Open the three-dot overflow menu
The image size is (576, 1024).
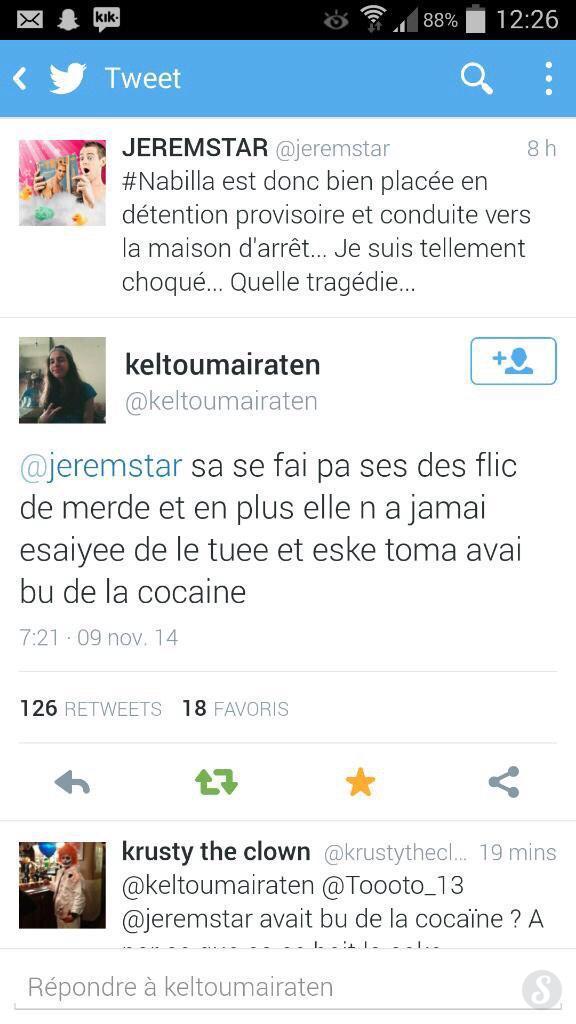click(549, 79)
